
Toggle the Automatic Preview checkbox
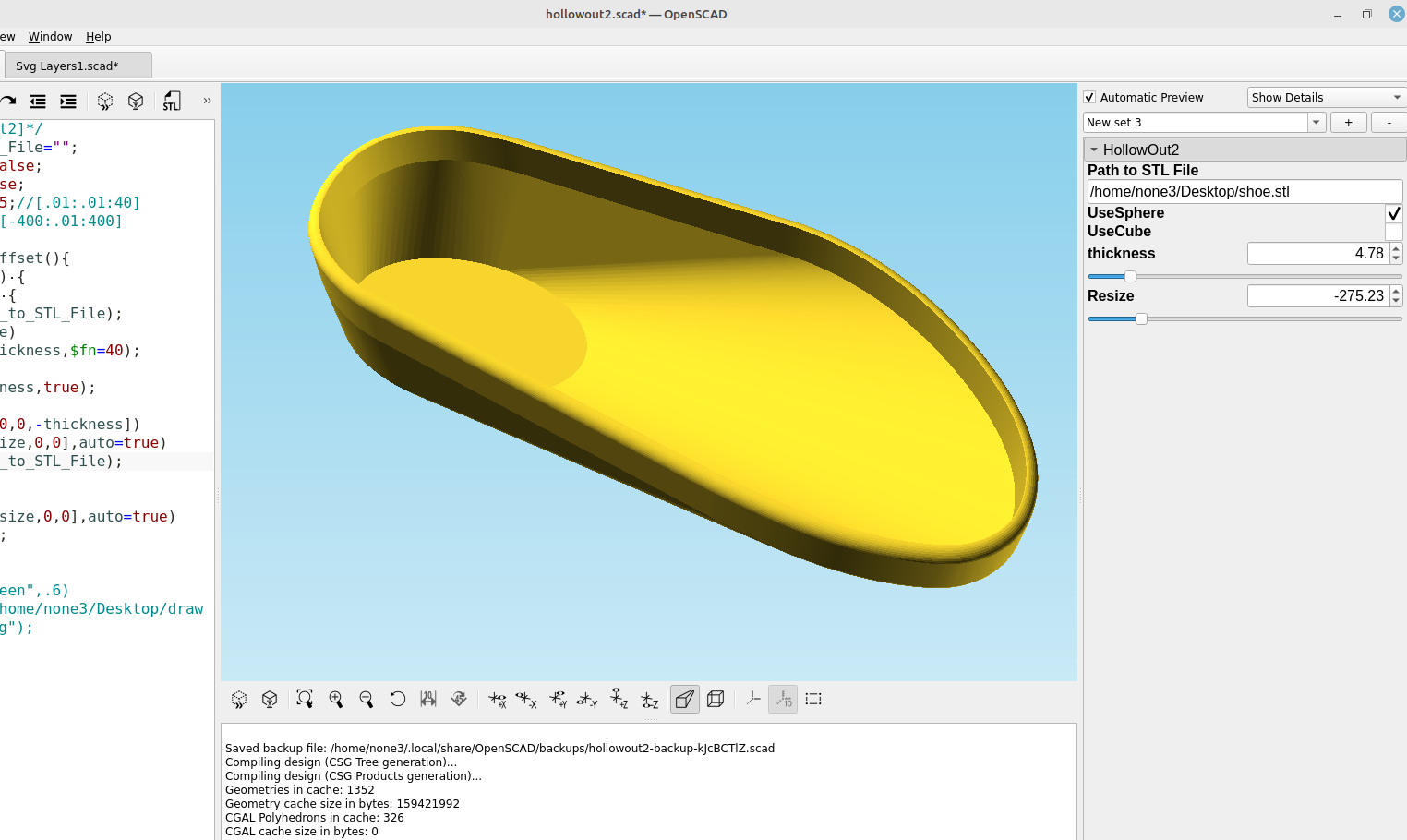[x=1089, y=97]
